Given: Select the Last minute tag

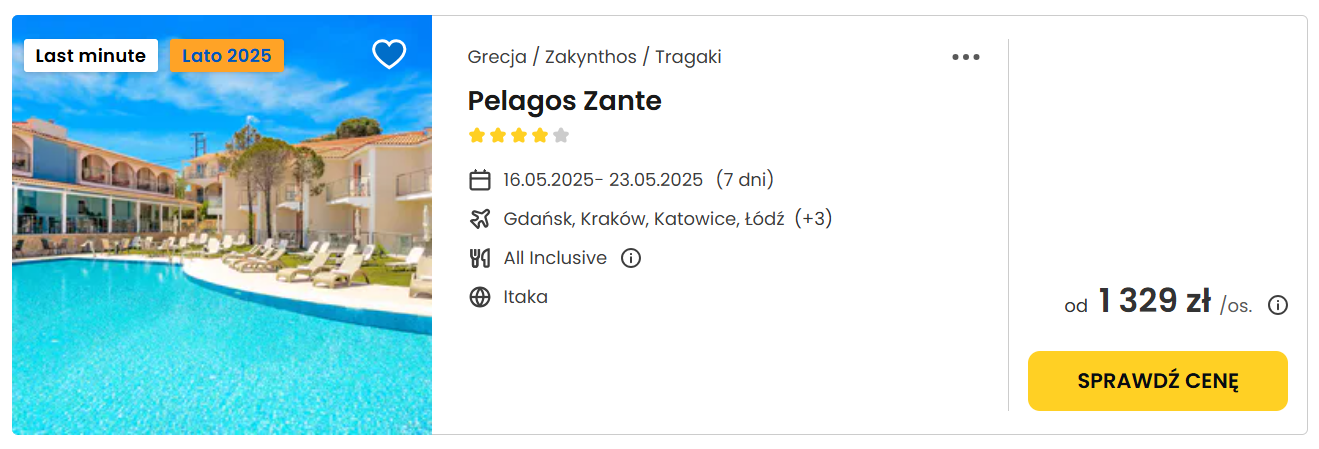Looking at the screenshot, I should (91, 56).
